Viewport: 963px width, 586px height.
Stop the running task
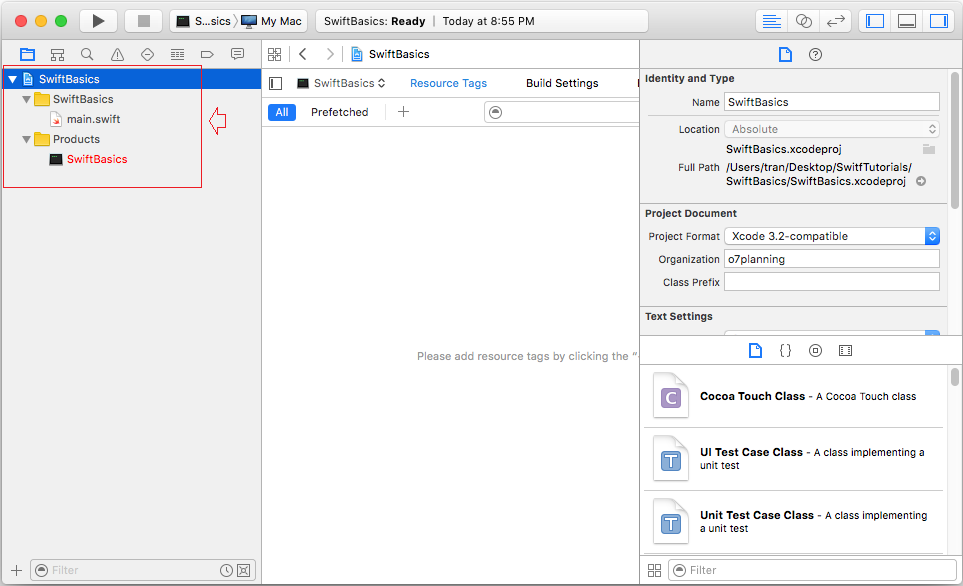(x=144, y=21)
